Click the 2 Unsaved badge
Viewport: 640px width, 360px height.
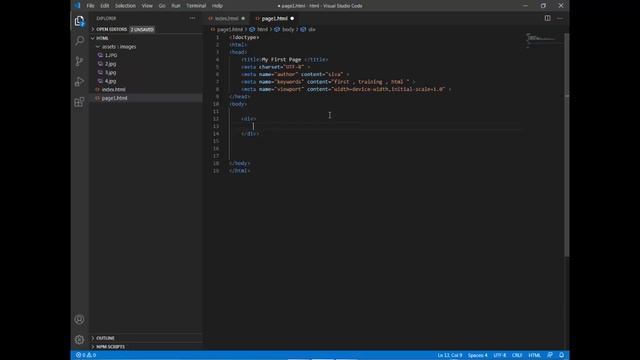pyautogui.click(x=142, y=29)
